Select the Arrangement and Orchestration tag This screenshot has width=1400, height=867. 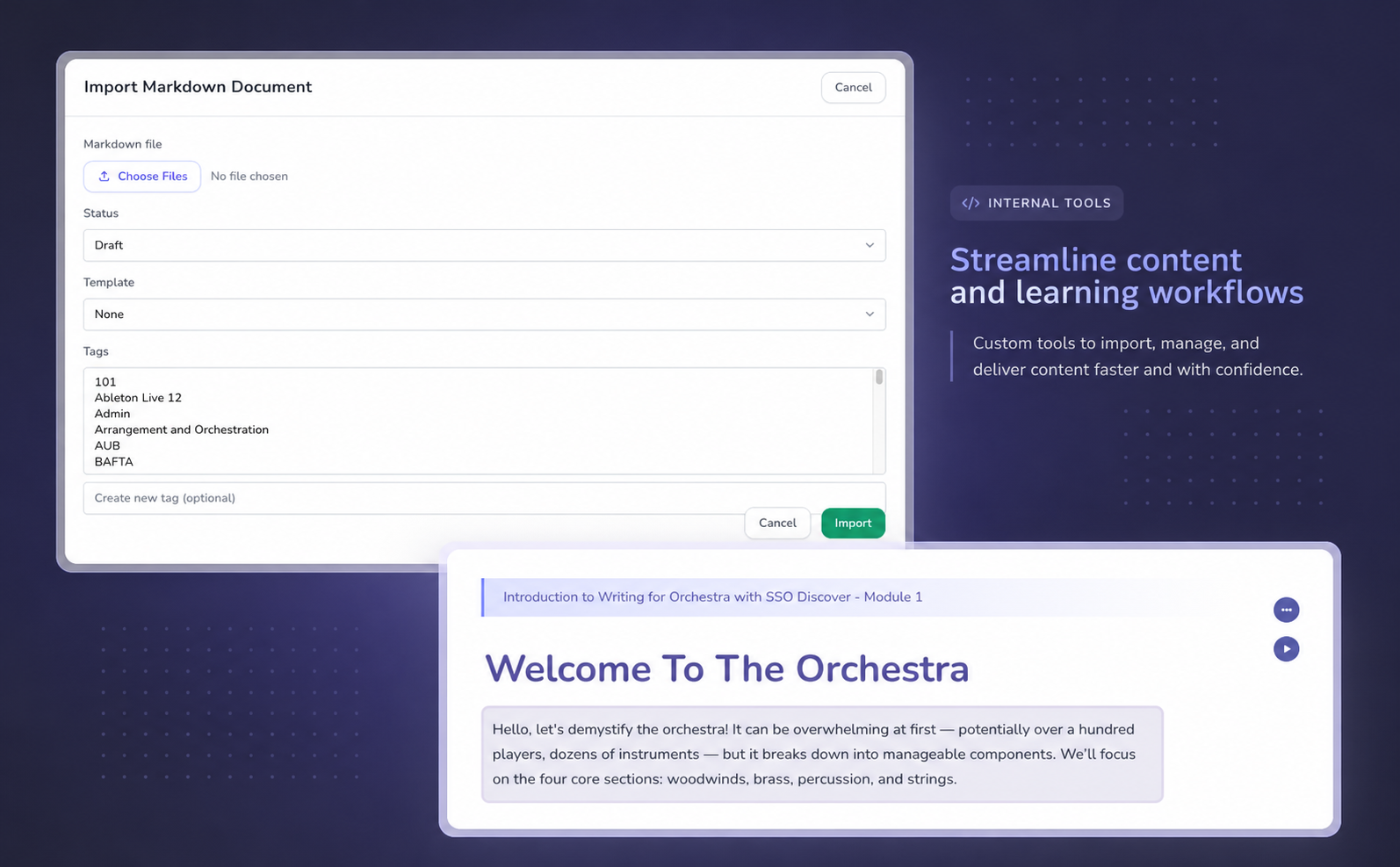tap(182, 430)
